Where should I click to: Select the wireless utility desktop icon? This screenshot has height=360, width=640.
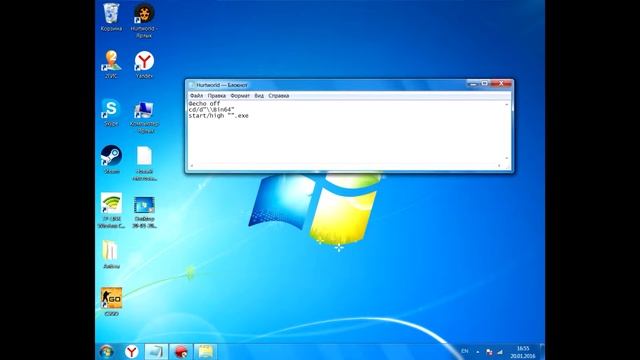click(x=111, y=210)
